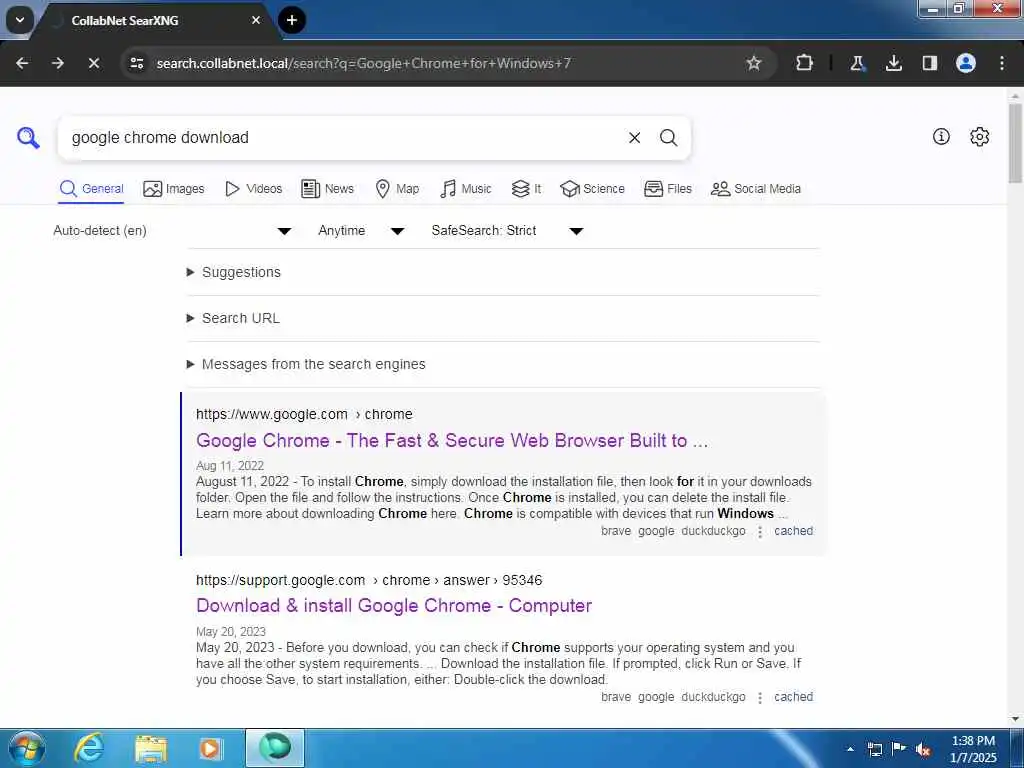Show the browser Downloads icon
Viewport: 1024px width, 768px height.
tap(893, 63)
